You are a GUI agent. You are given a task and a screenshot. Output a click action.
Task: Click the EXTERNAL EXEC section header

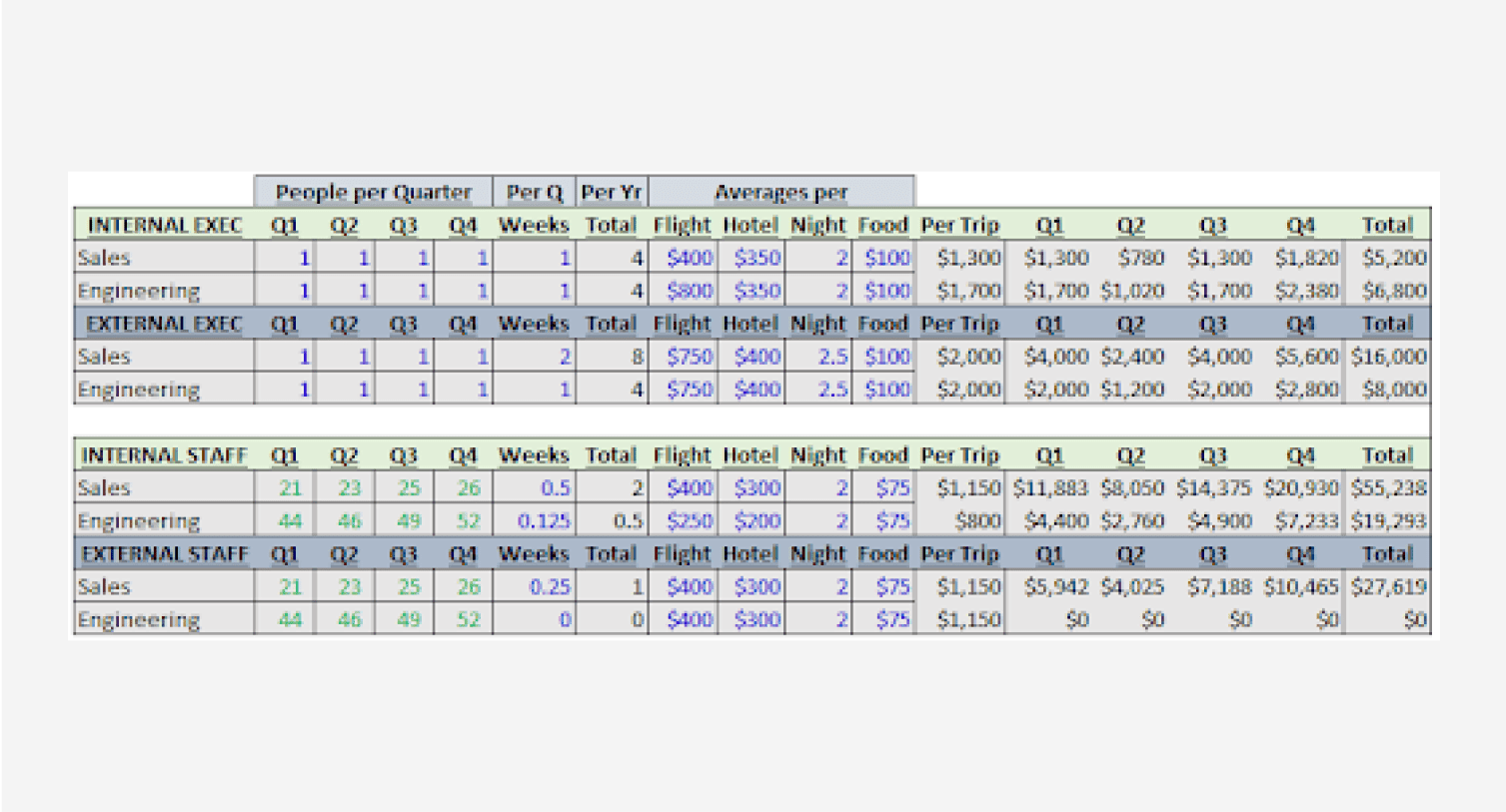pos(165,324)
